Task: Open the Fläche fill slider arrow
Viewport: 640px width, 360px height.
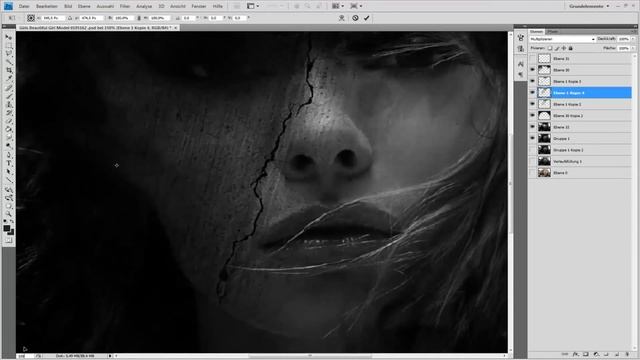Action: 633,48
